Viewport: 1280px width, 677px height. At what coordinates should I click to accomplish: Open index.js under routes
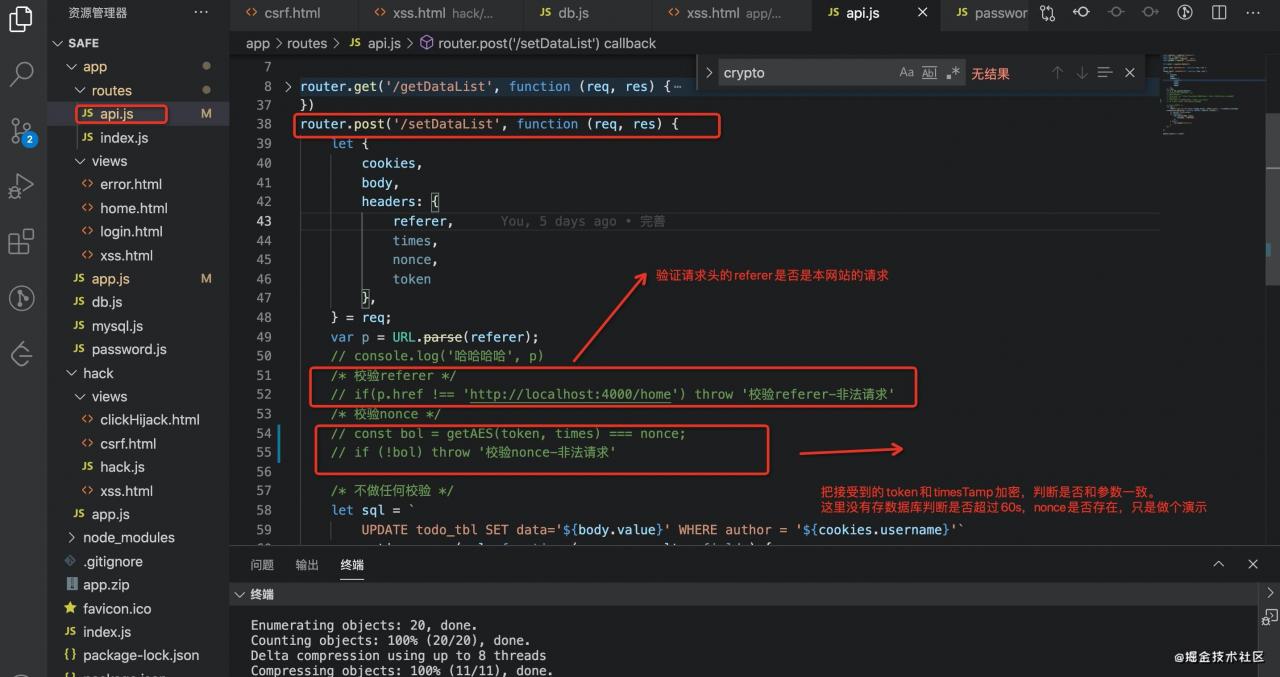[x=124, y=138]
